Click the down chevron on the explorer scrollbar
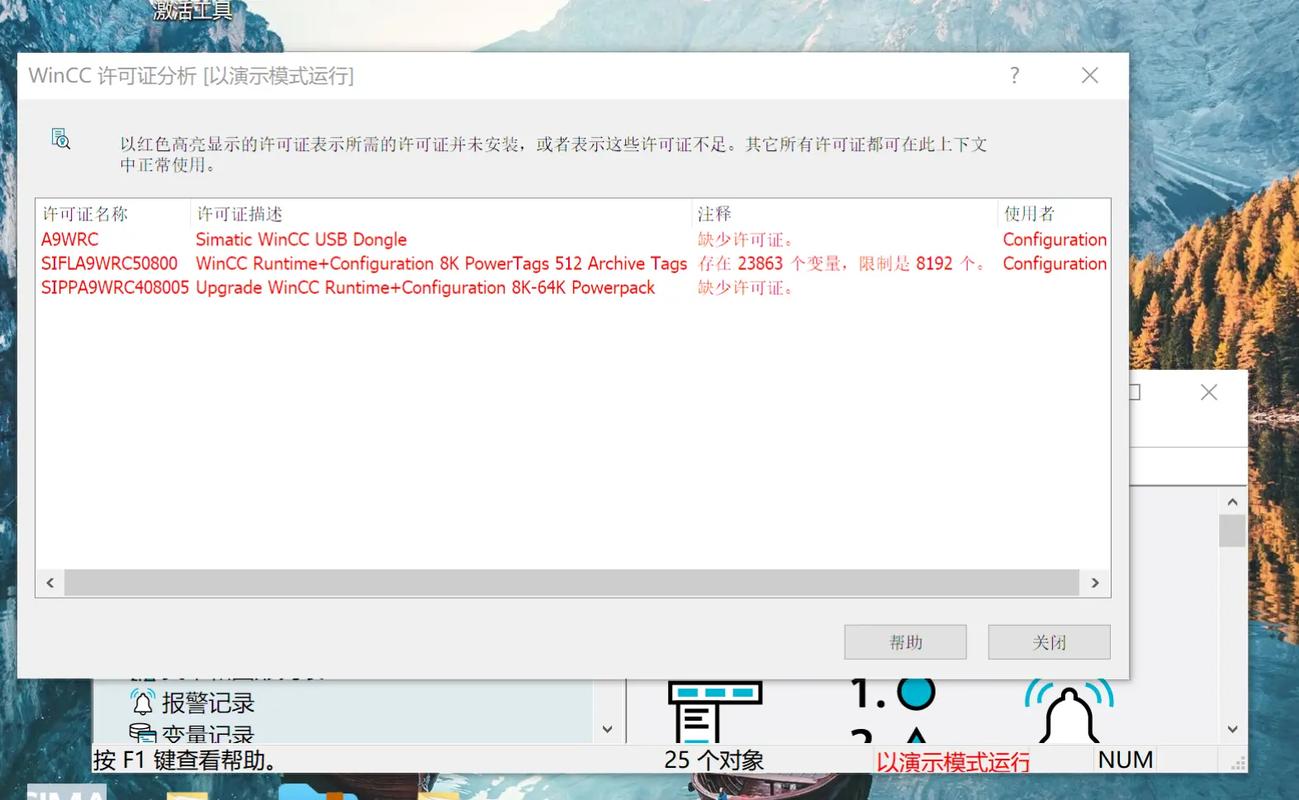Image resolution: width=1299 pixels, height=800 pixels. point(607,730)
